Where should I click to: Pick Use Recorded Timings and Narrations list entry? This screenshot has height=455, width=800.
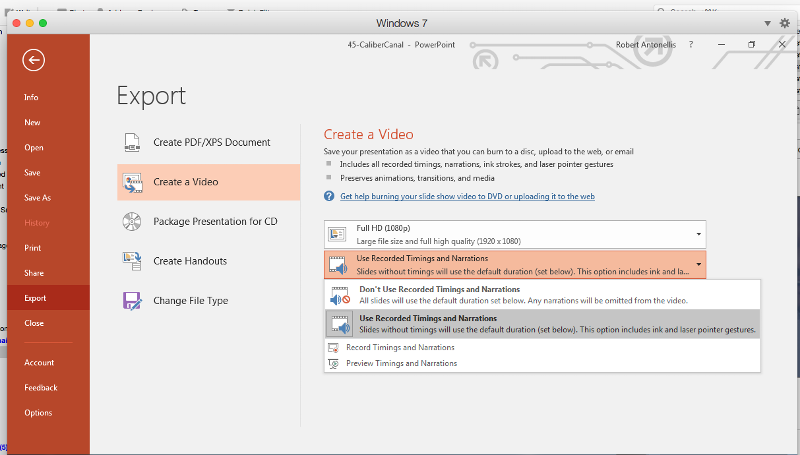tap(542, 324)
